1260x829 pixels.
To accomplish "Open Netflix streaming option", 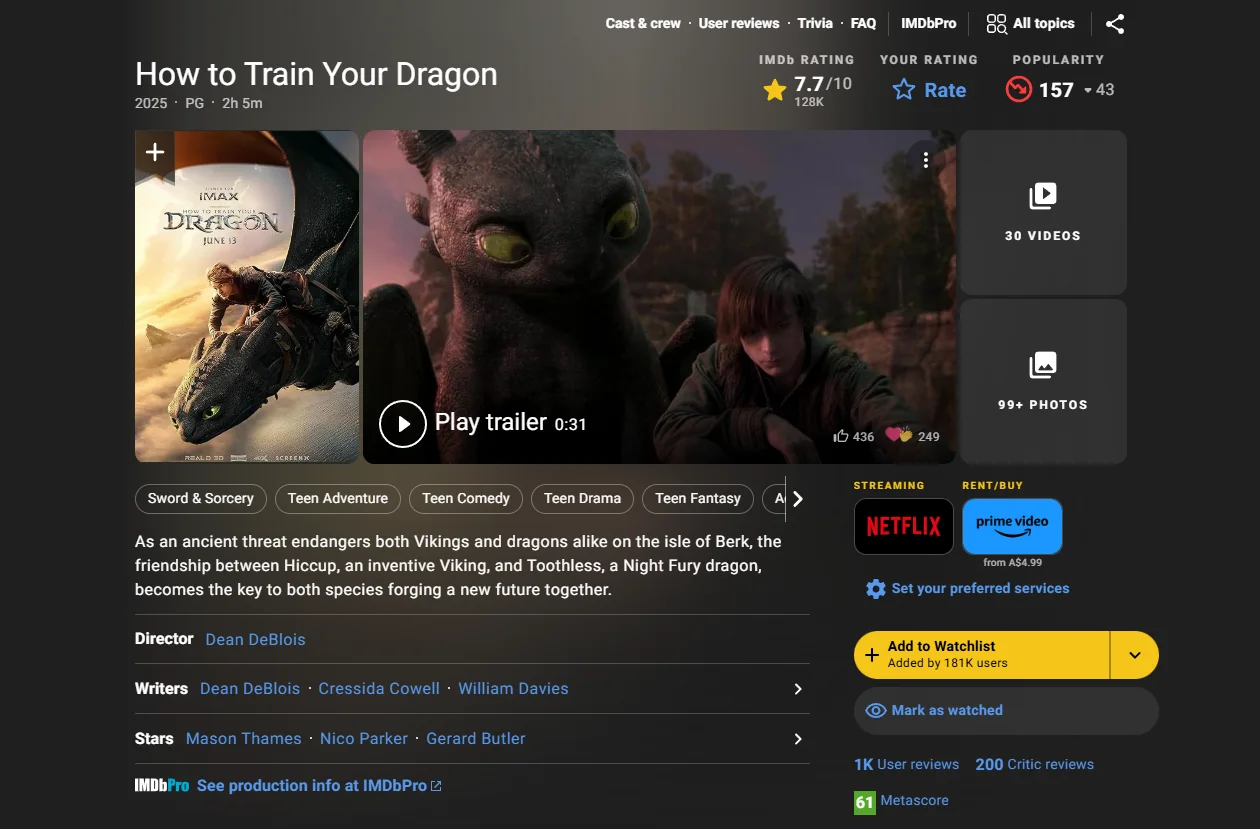I will tap(903, 526).
